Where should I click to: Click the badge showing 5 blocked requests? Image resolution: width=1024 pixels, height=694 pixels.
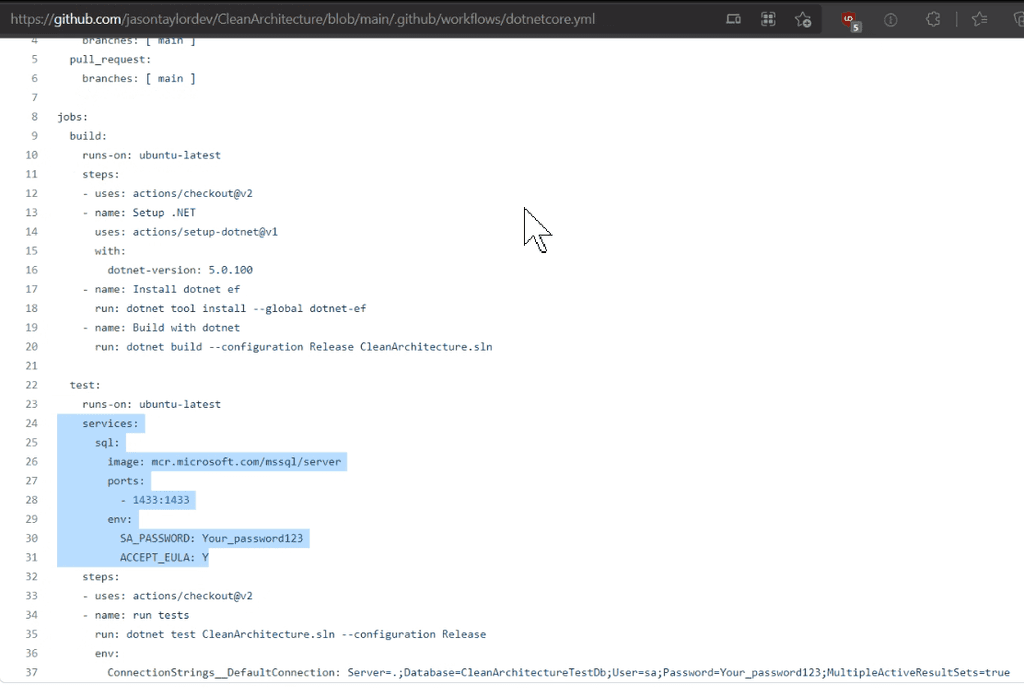pyautogui.click(x=857, y=26)
